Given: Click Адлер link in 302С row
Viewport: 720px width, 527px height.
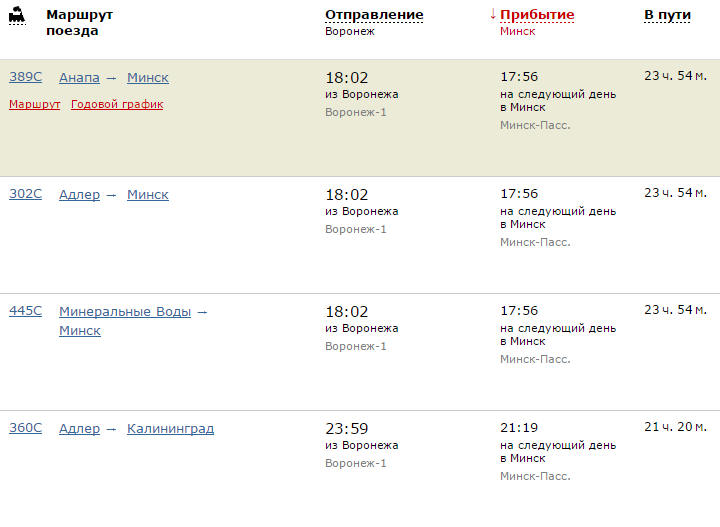Looking at the screenshot, I should (x=79, y=195).
